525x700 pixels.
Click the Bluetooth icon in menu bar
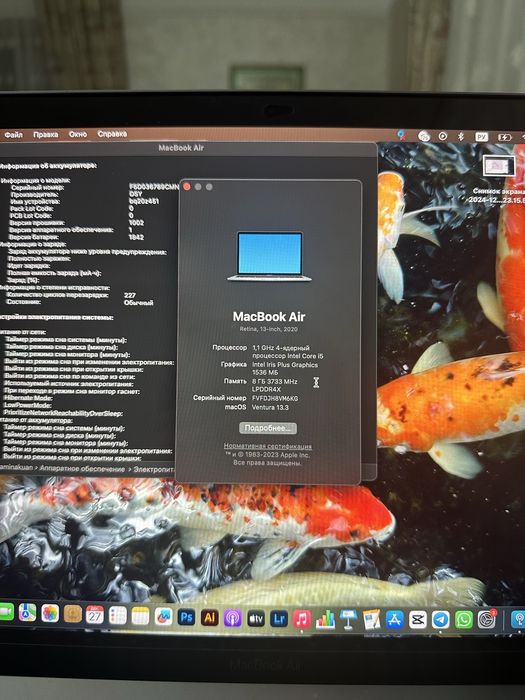(x=461, y=137)
